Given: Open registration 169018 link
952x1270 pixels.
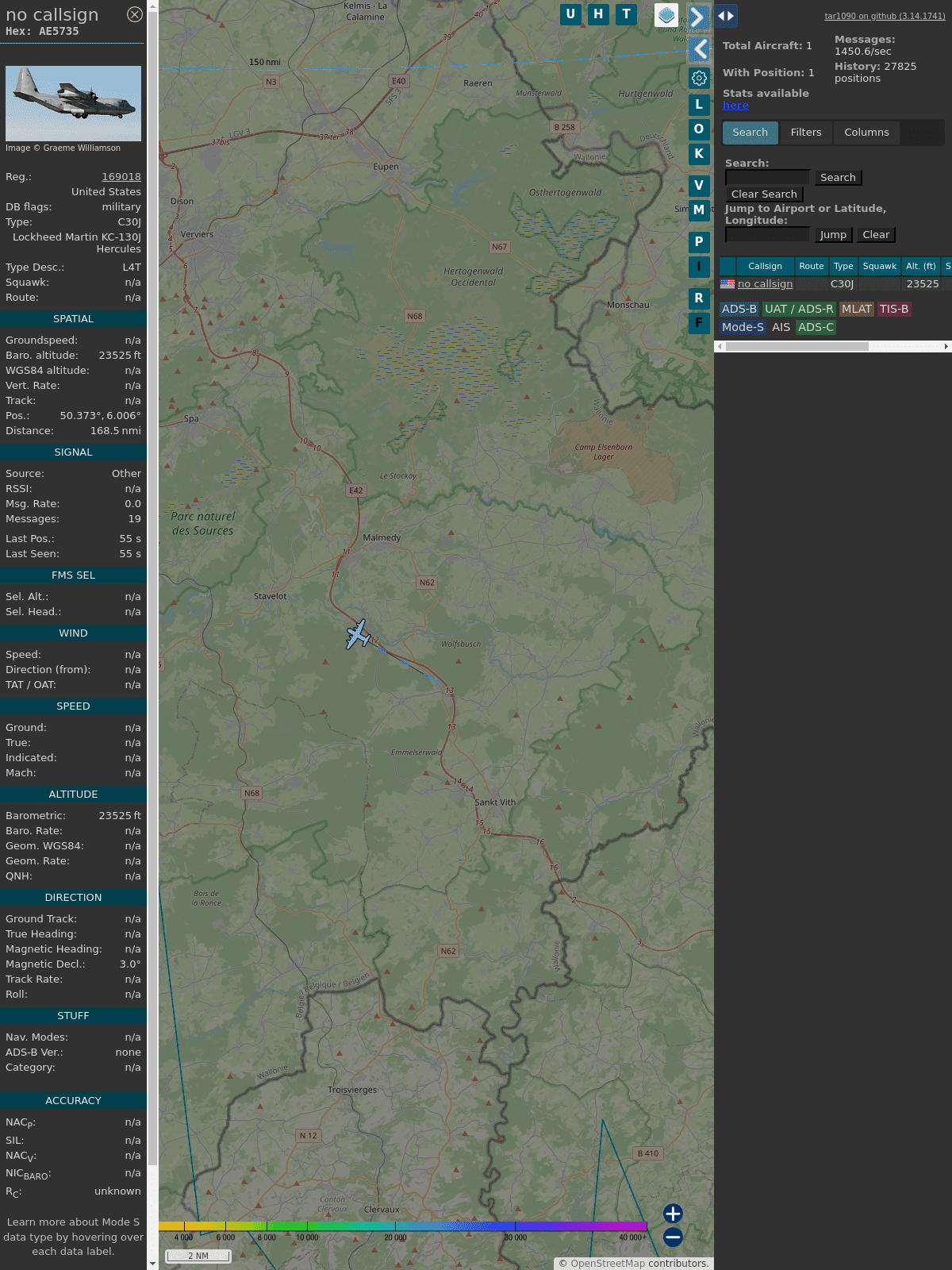Looking at the screenshot, I should coord(121,177).
